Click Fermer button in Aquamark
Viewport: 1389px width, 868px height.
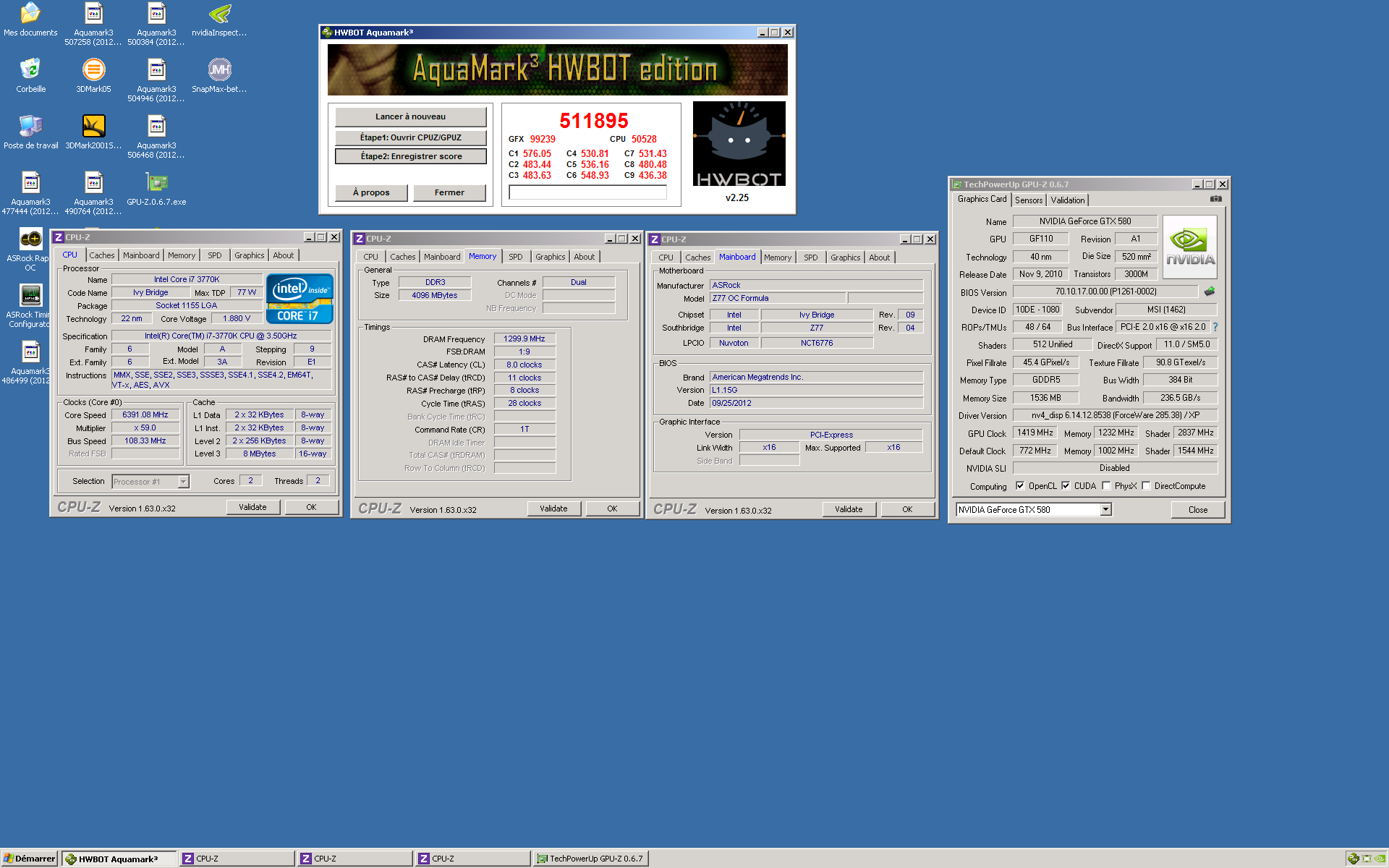click(449, 192)
